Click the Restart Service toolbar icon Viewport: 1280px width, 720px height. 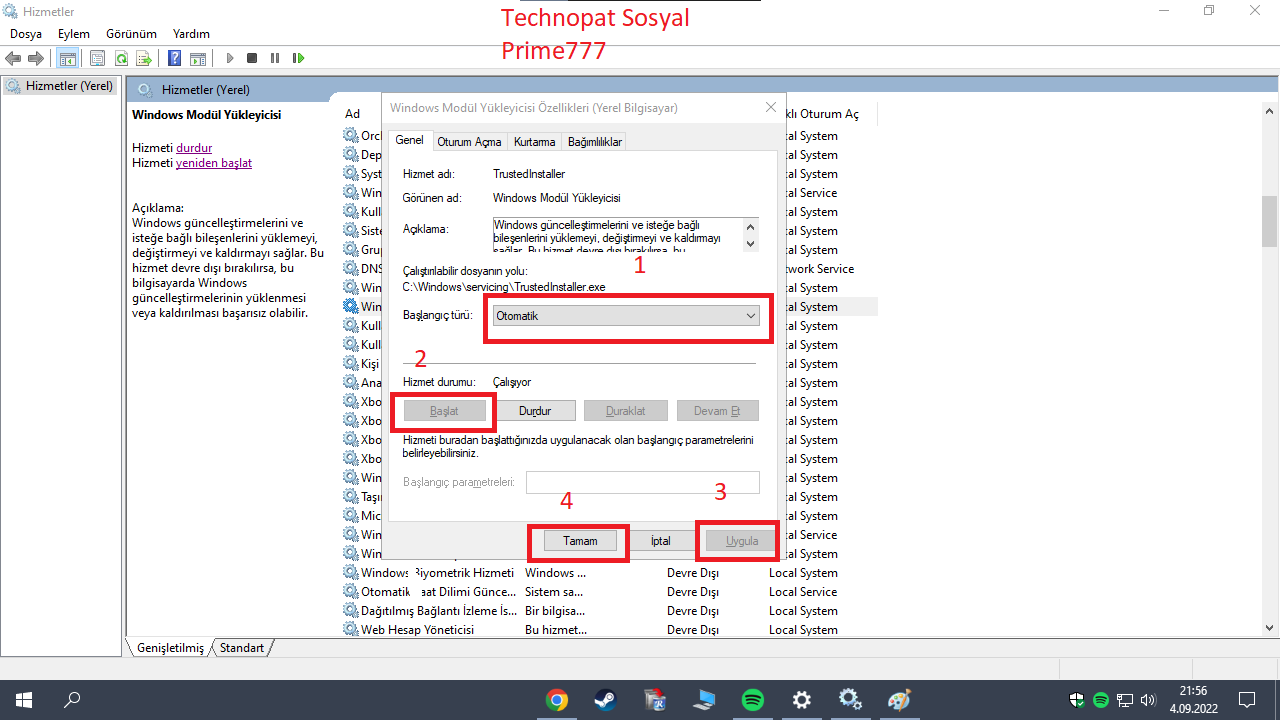298,59
